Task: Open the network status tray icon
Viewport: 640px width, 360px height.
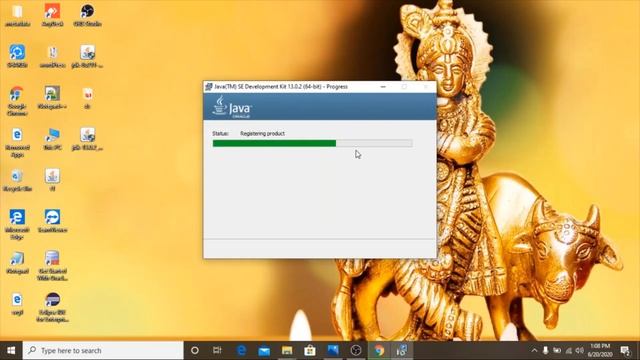Action: click(569, 350)
